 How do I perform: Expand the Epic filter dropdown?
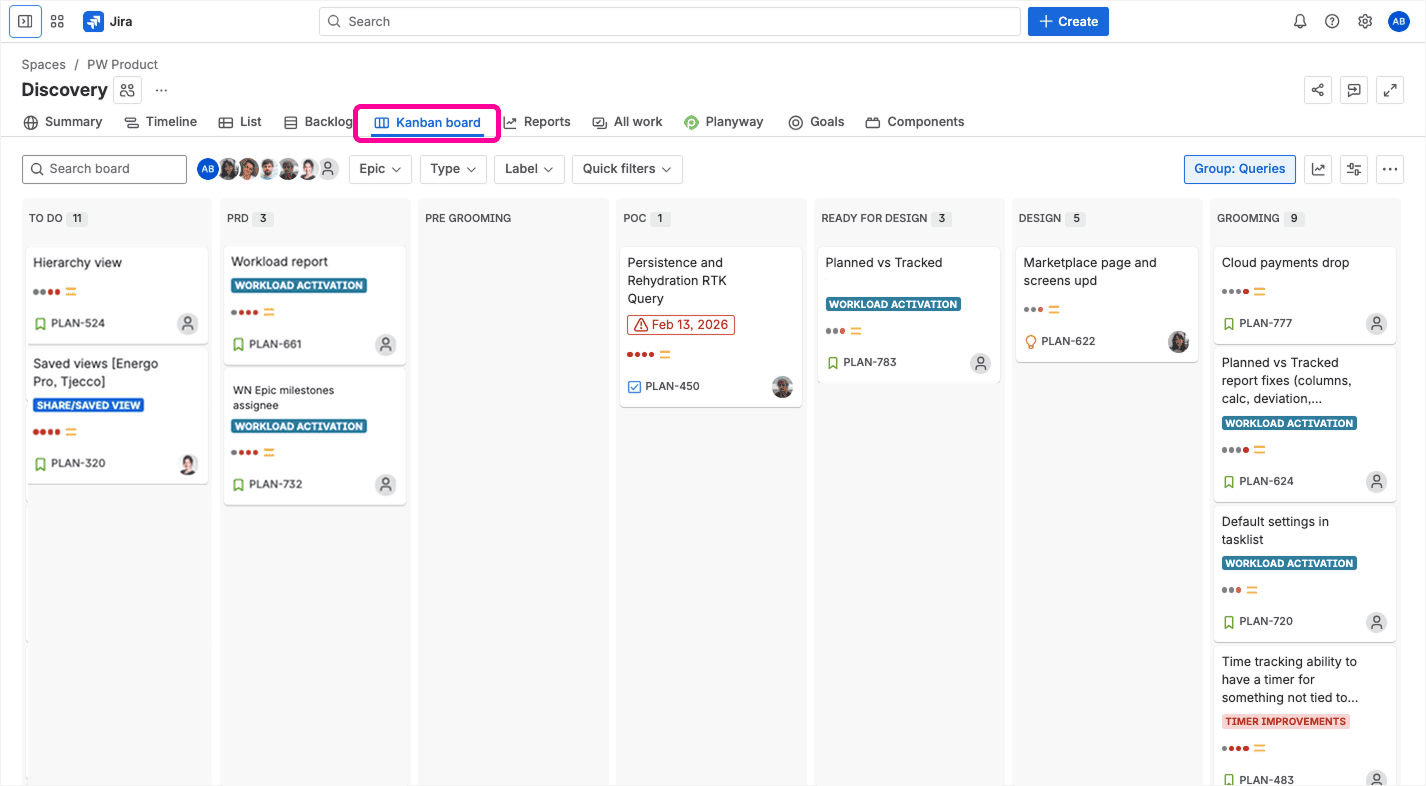point(380,169)
